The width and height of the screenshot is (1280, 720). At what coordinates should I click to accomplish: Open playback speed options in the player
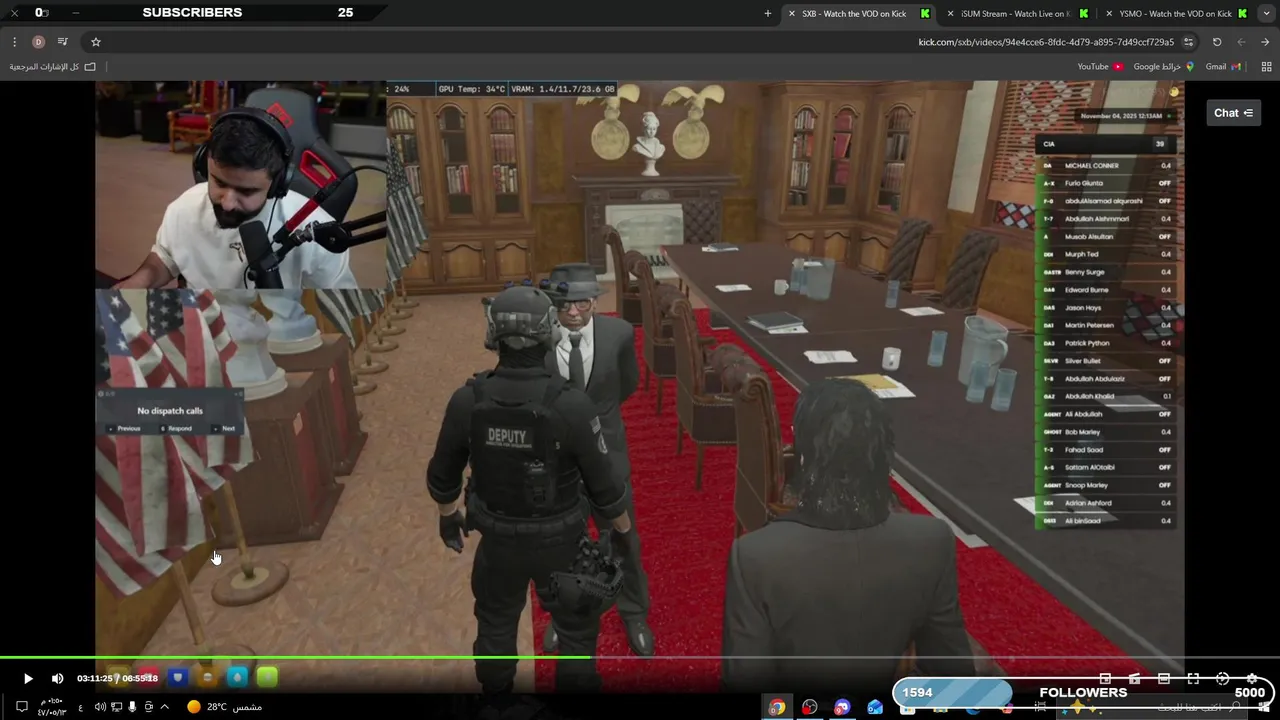point(1222,679)
